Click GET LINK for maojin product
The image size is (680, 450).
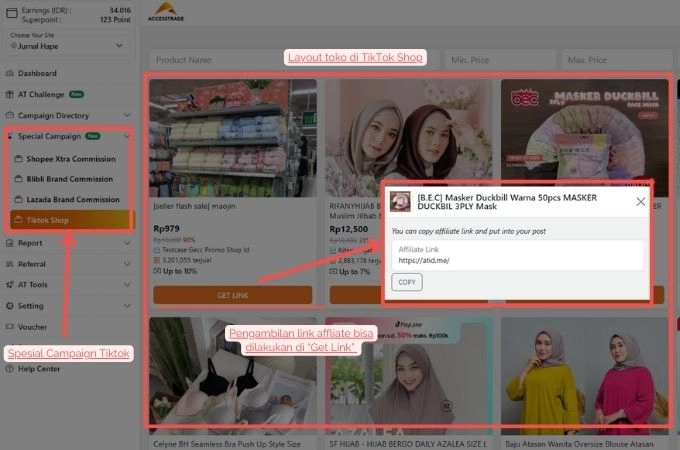[233, 295]
